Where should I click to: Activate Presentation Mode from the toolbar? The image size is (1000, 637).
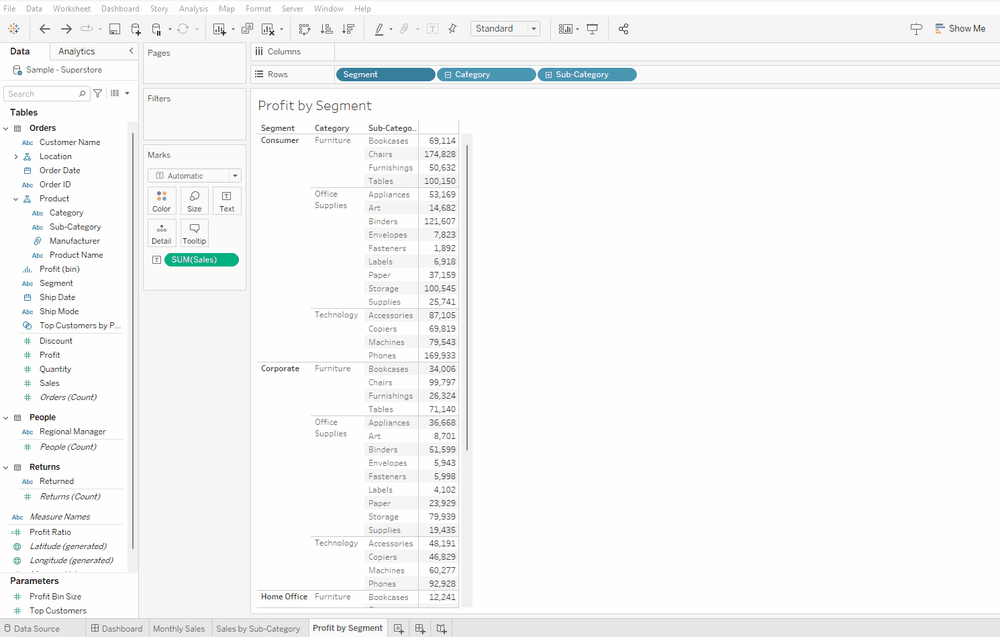(x=594, y=28)
